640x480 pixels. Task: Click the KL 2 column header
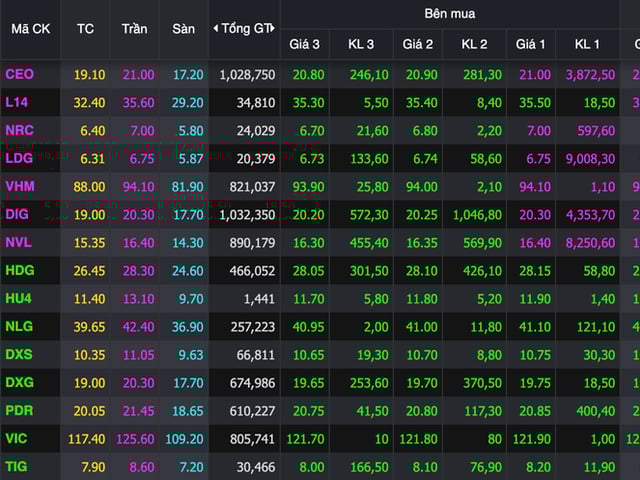tap(474, 44)
